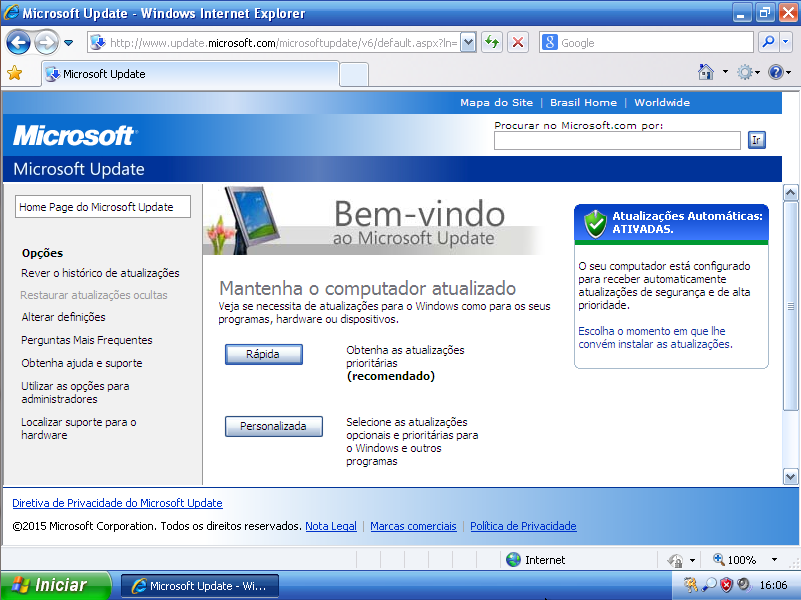
Task: Expand the zoom level dropdown arrow
Action: (774, 560)
